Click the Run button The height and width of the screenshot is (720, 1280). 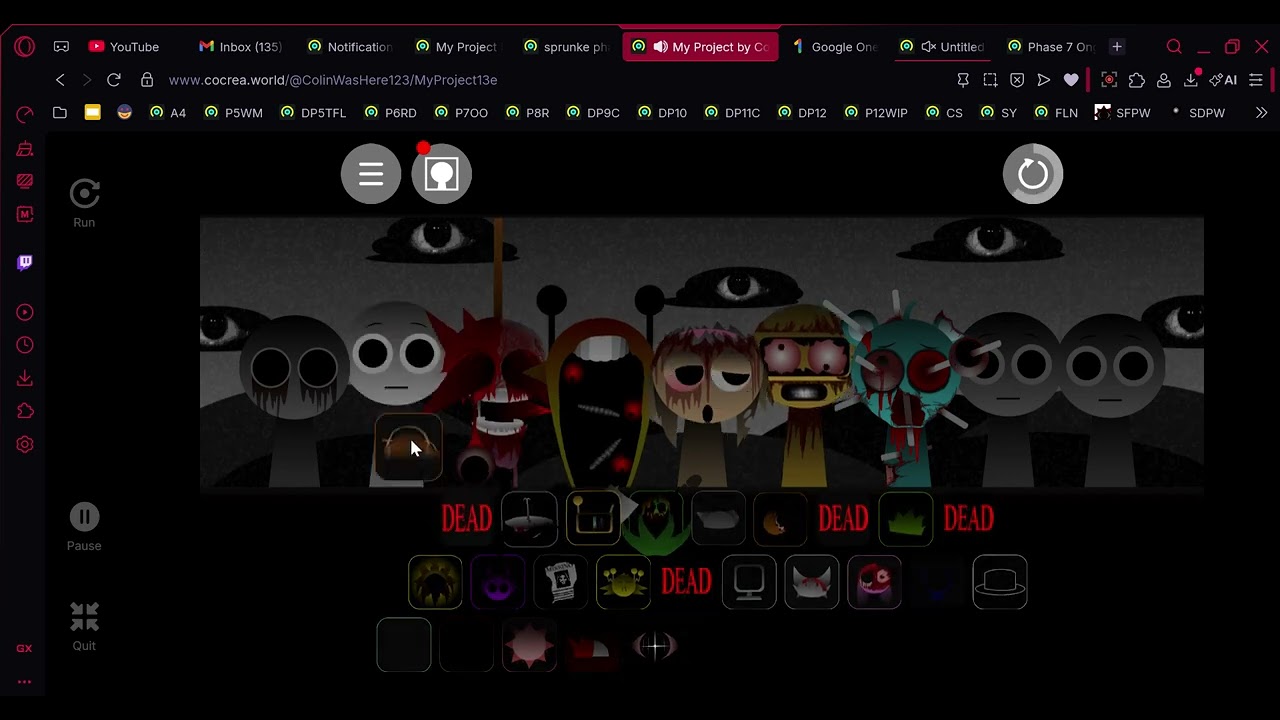(x=84, y=204)
